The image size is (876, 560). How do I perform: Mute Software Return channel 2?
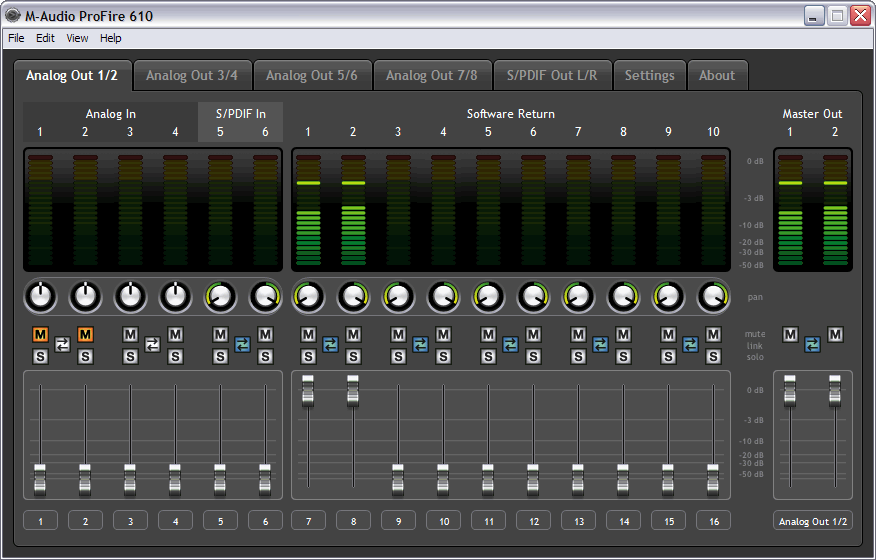(353, 335)
